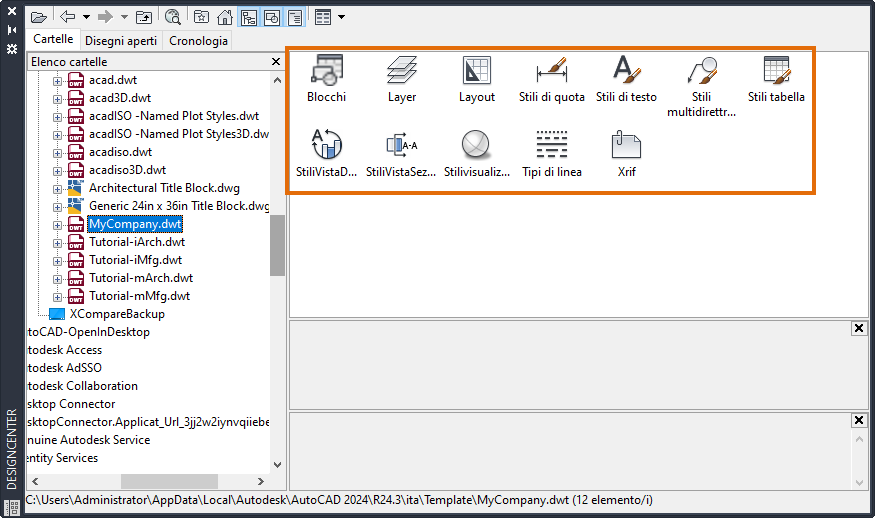Select the XCompareBackup folder

coord(117,314)
